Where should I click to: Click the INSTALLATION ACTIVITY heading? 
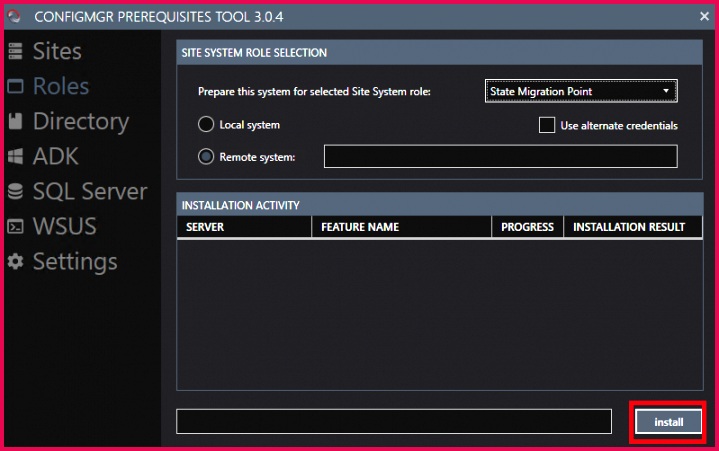[240, 205]
